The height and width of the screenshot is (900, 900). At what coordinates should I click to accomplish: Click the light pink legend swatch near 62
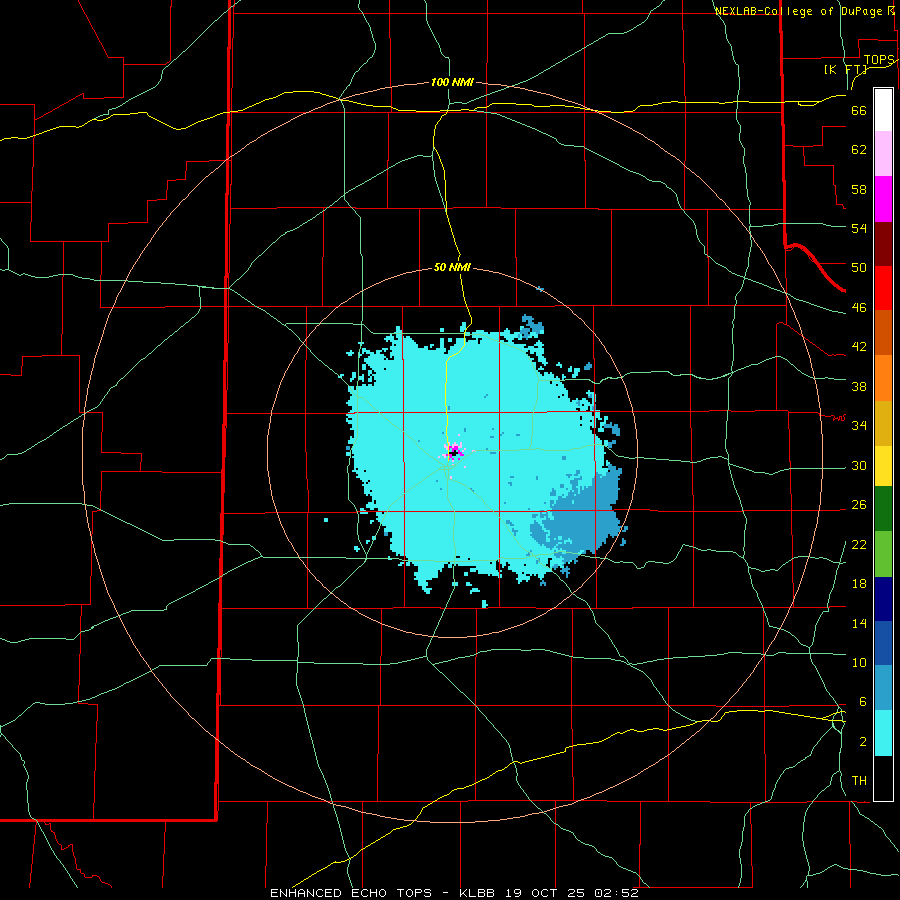[883, 154]
